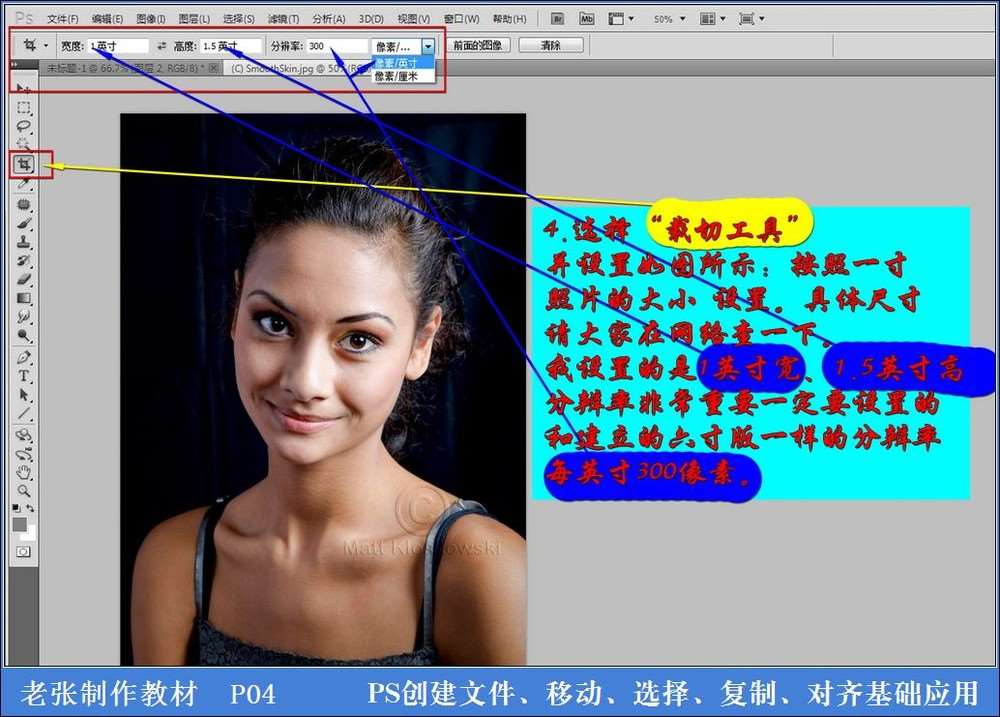Choose 像素/厘米 from the list
Image resolution: width=1000 pixels, height=717 pixels.
coord(403,76)
